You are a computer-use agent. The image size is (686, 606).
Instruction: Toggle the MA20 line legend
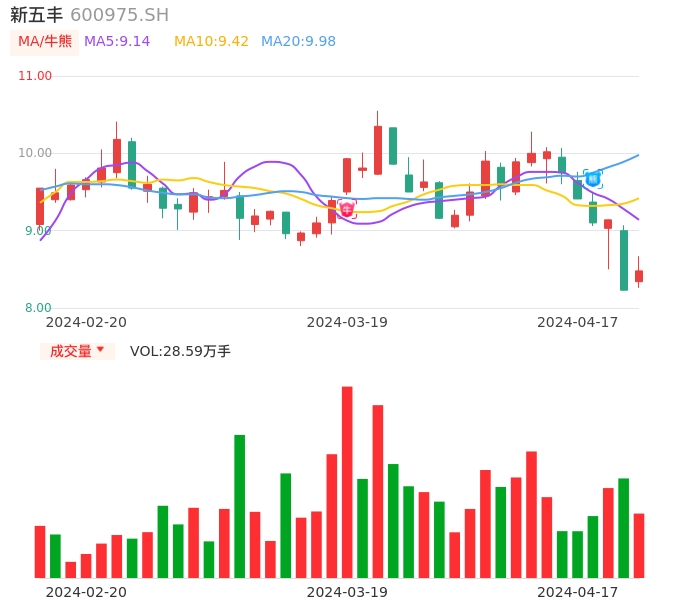pyautogui.click(x=298, y=42)
